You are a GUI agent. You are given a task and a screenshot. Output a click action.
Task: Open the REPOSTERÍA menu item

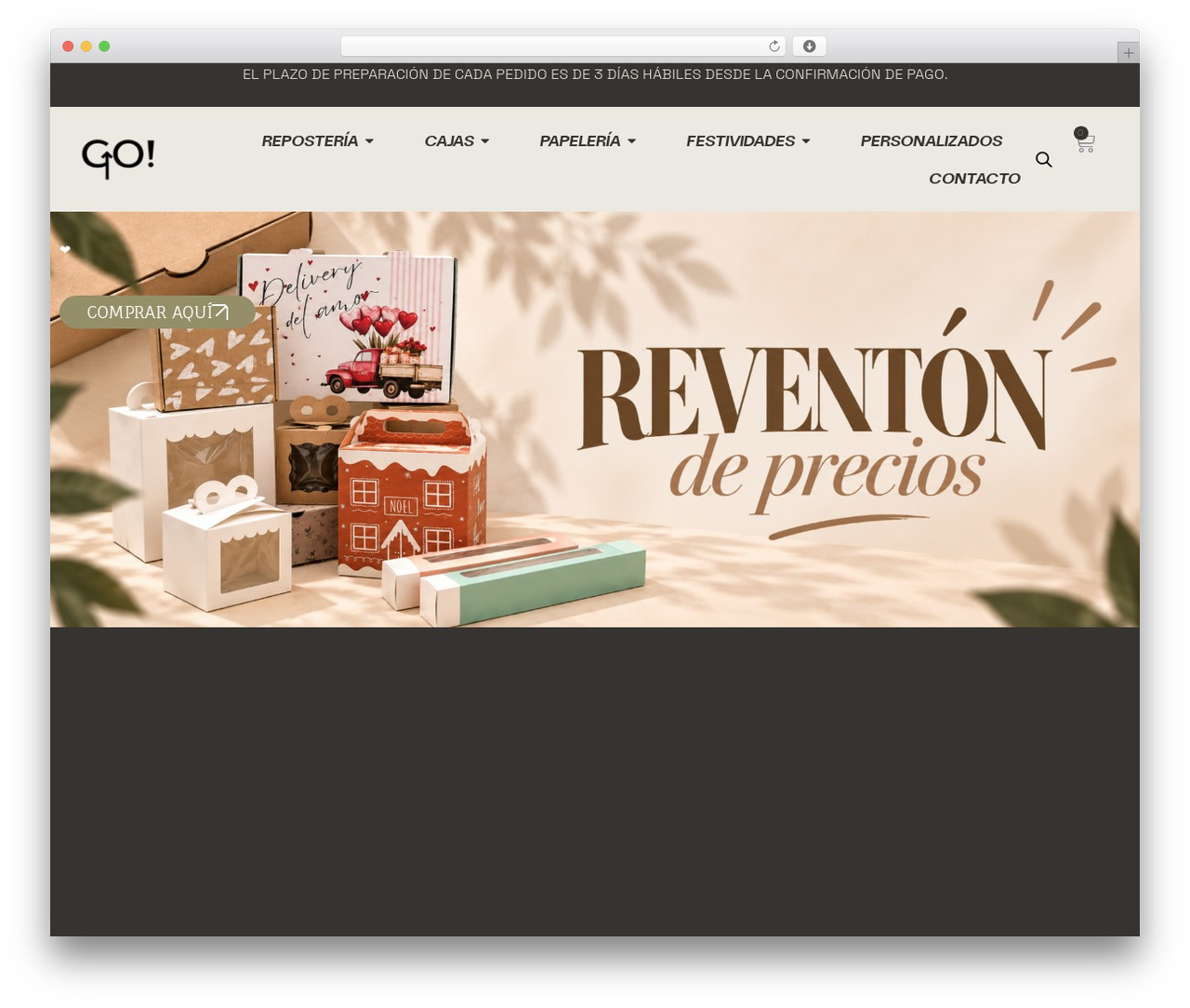[x=310, y=141]
